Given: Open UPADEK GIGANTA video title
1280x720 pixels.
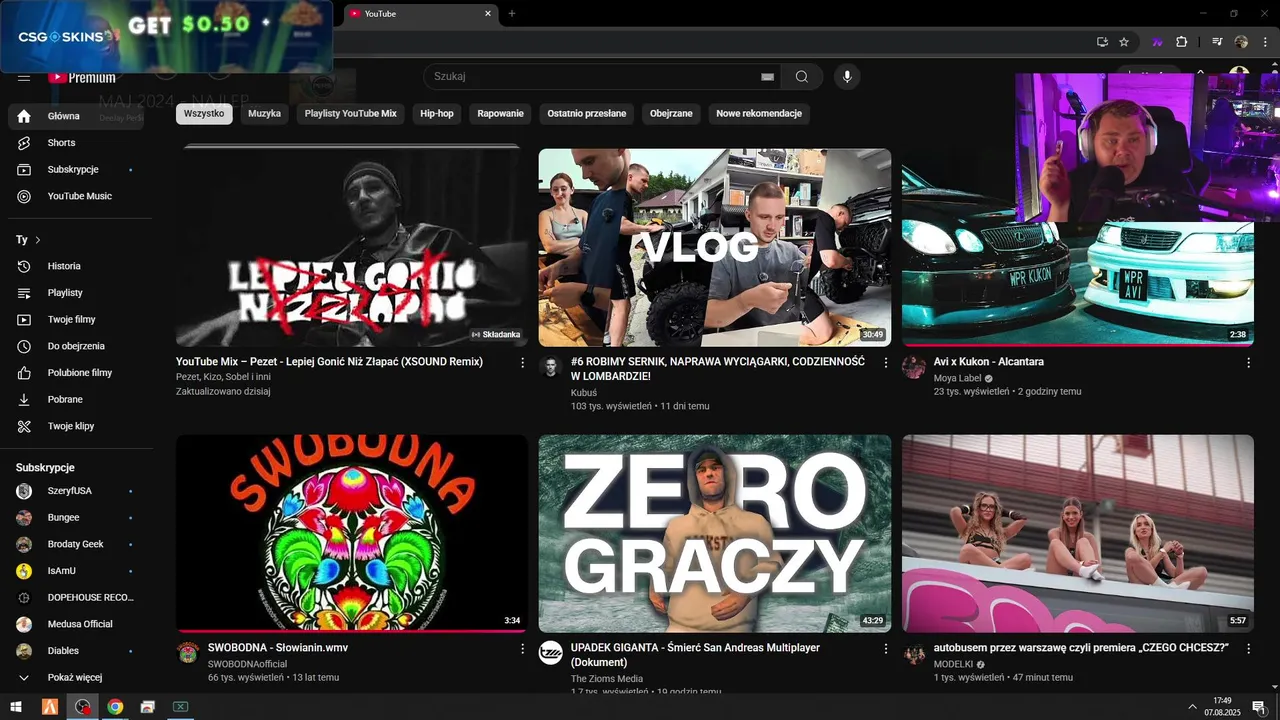Looking at the screenshot, I should point(695,655).
